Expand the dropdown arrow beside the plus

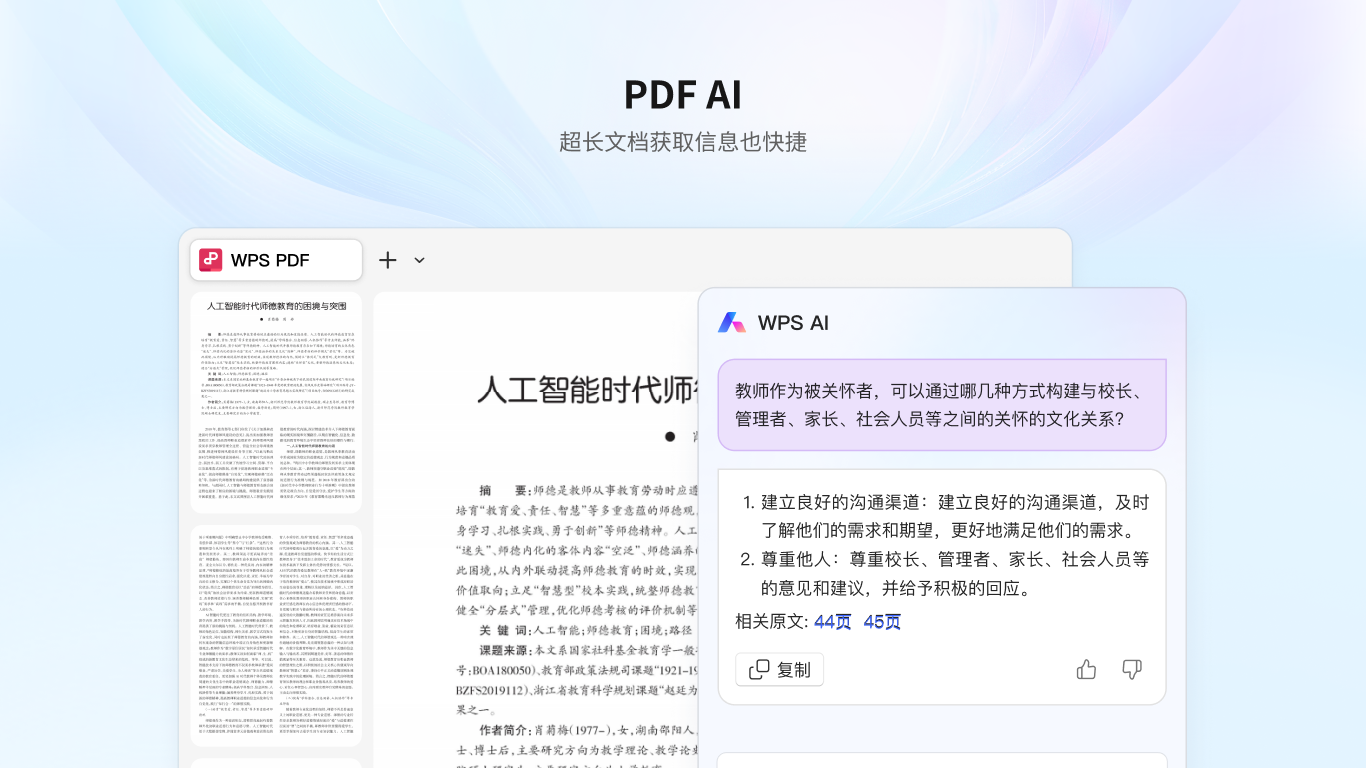(419, 260)
